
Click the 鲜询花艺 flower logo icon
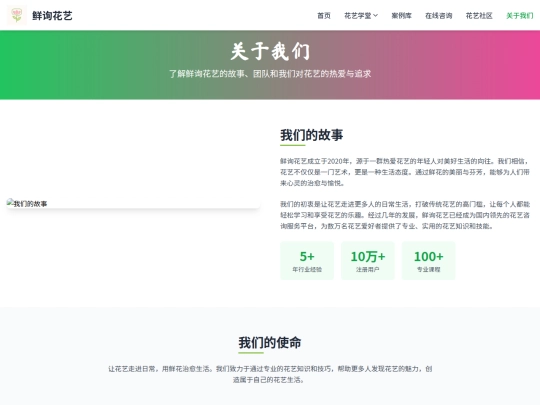coord(17,15)
